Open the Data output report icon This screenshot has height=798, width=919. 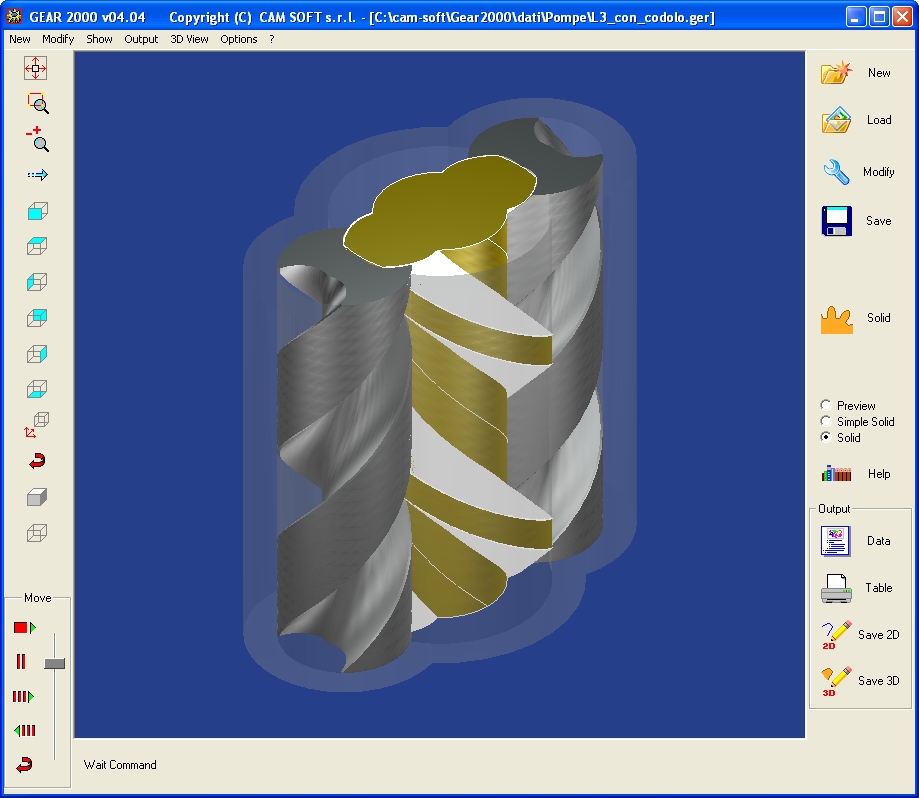click(835, 541)
